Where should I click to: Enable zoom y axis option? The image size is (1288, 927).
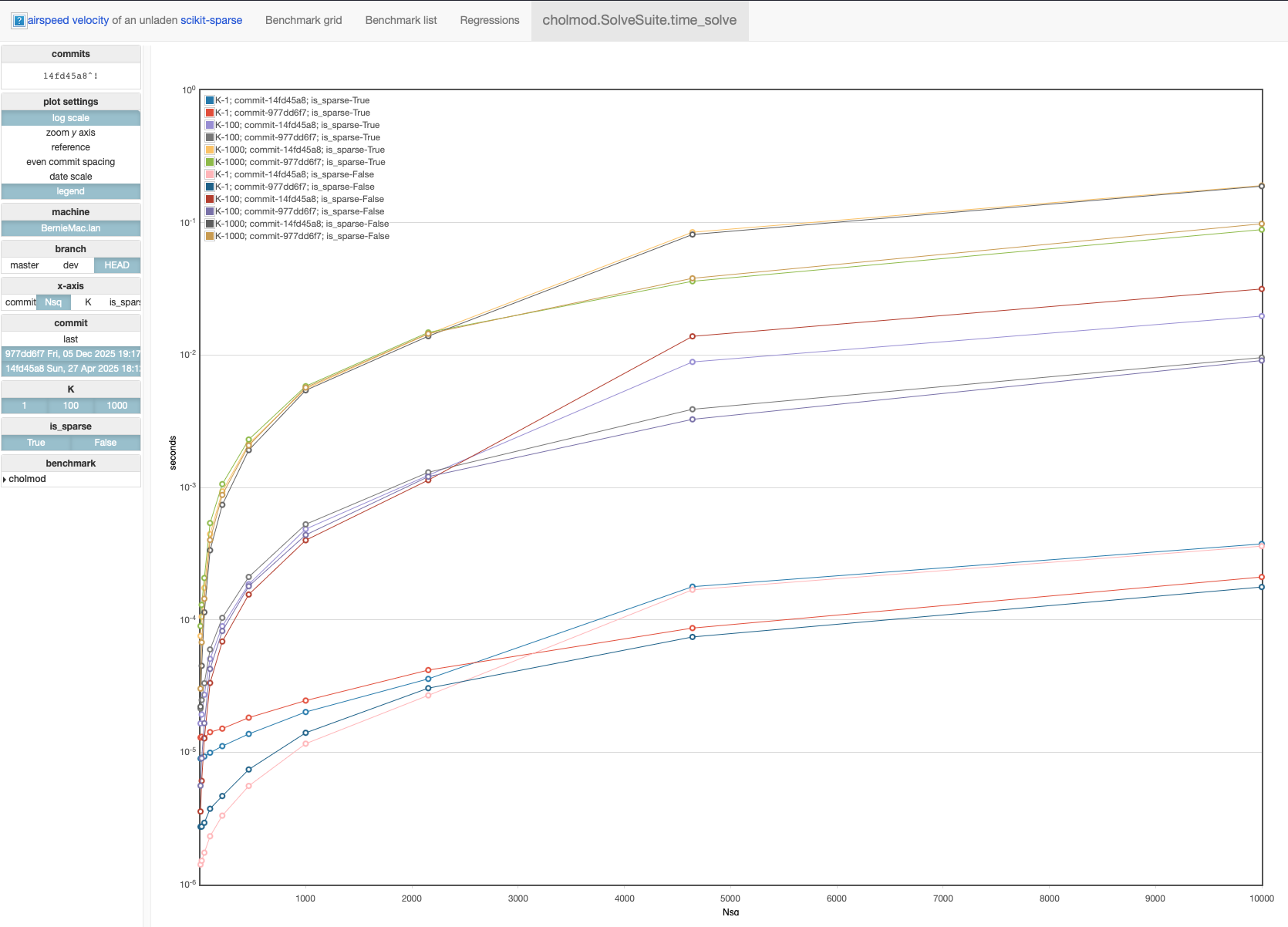pyautogui.click(x=71, y=133)
